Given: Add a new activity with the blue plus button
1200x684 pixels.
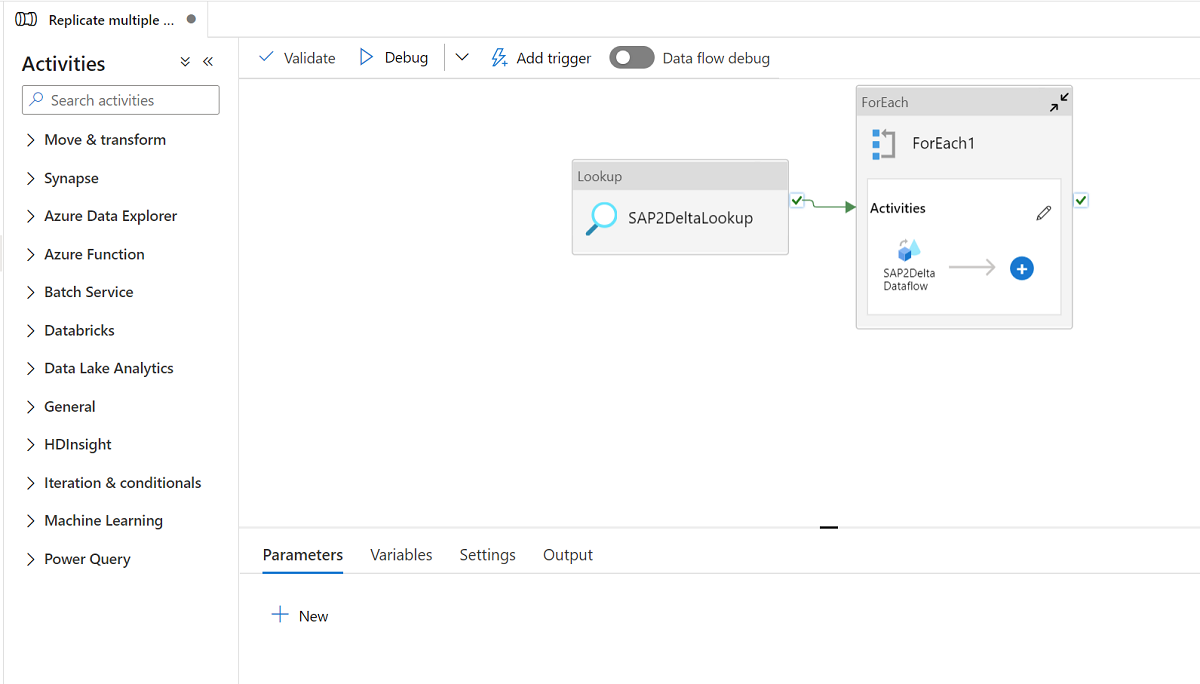Looking at the screenshot, I should click(1021, 268).
